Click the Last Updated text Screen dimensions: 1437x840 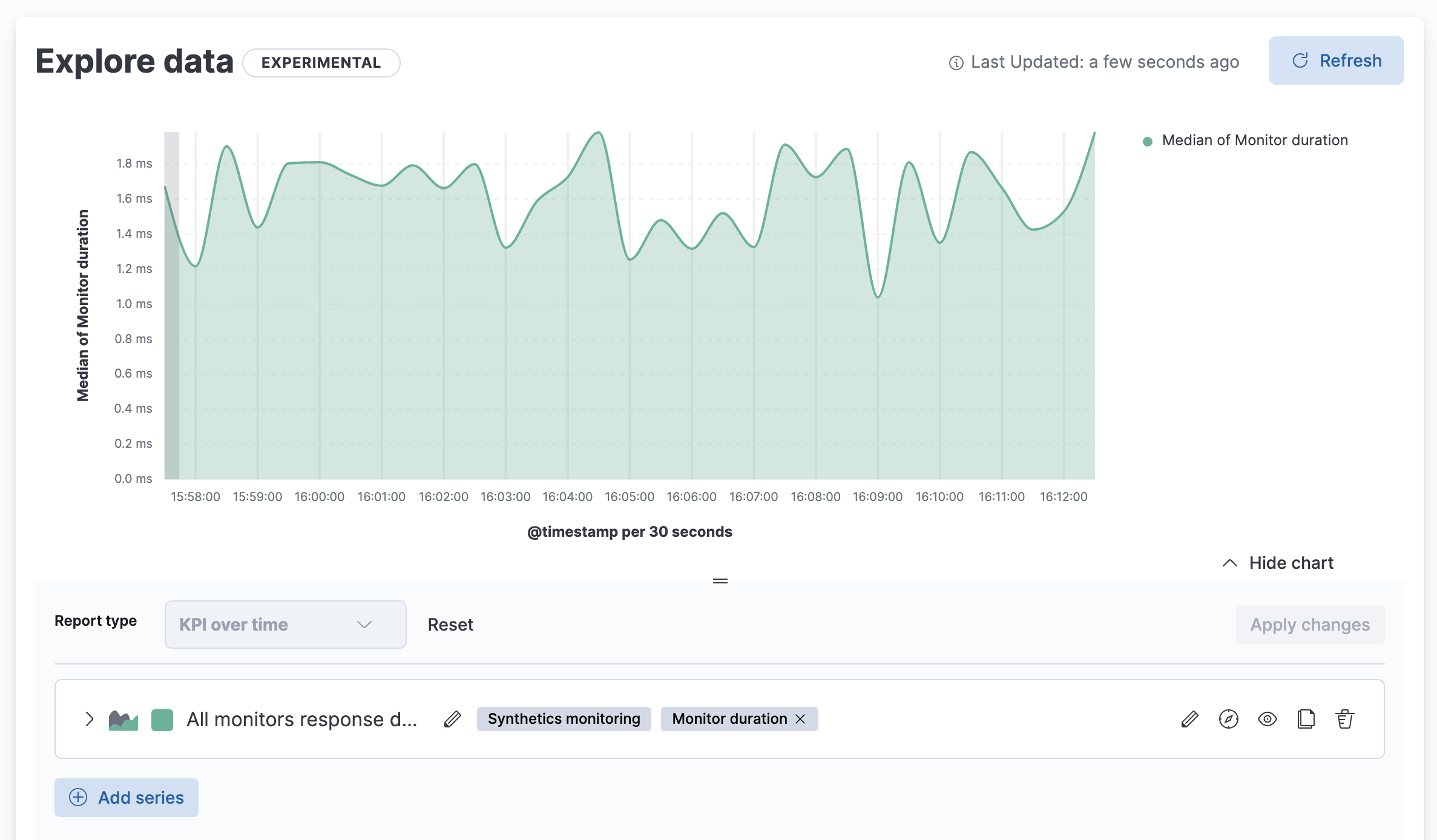click(1105, 62)
